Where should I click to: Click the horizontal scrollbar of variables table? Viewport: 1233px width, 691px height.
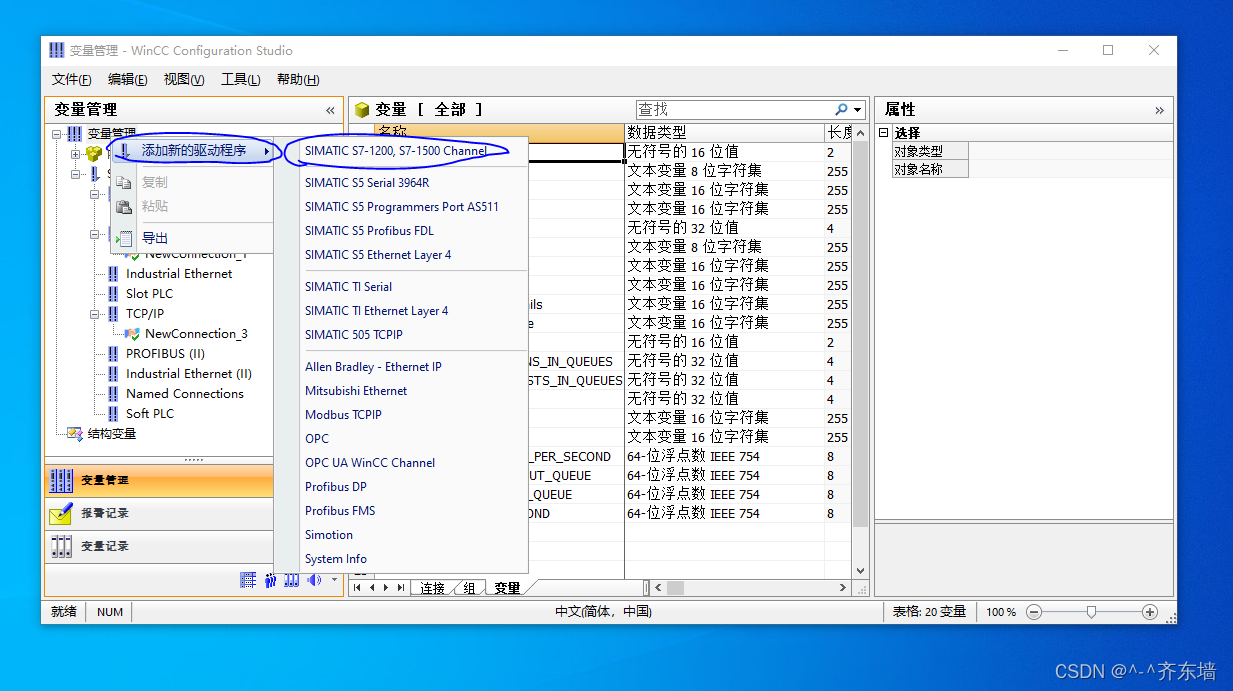tap(751, 588)
